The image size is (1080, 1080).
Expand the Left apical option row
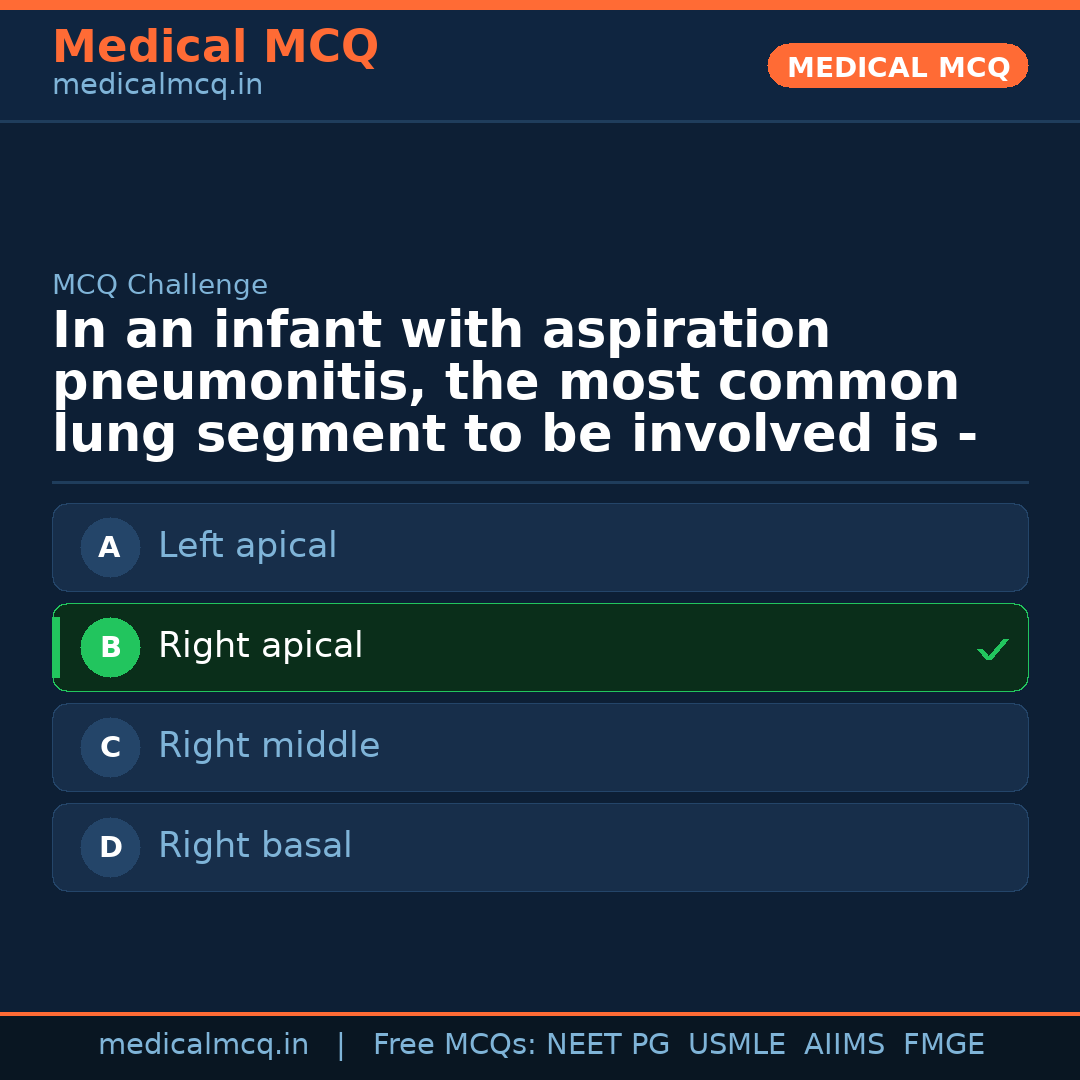tap(540, 547)
